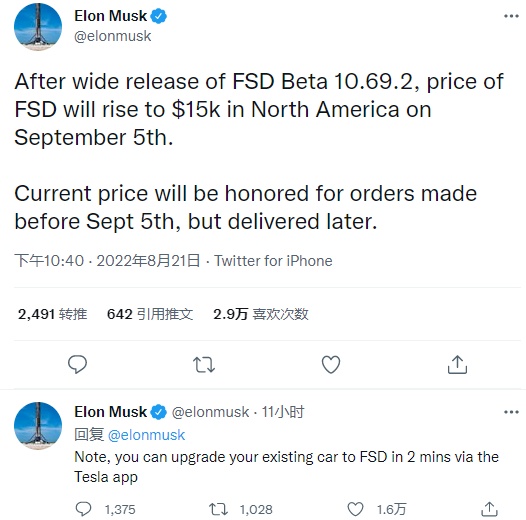Screen dimensions: 526x520
Task: View the 642 引用推文 quote tweets
Action: tap(150, 314)
